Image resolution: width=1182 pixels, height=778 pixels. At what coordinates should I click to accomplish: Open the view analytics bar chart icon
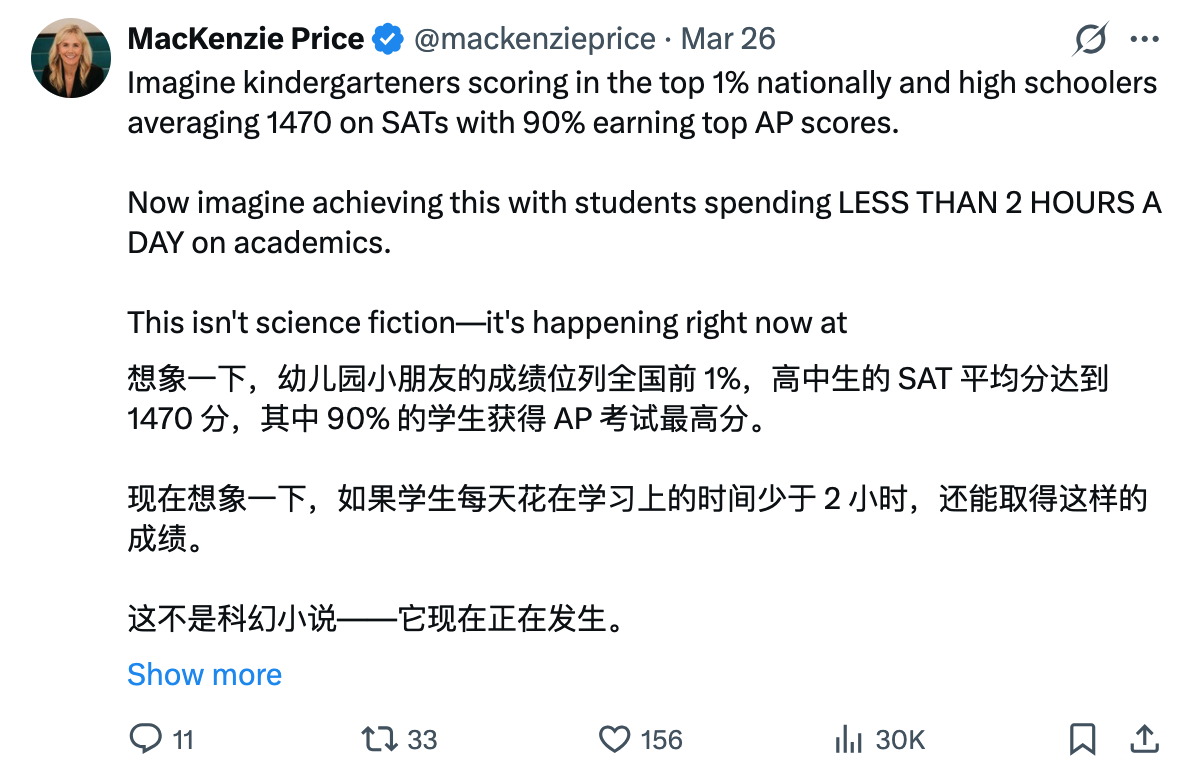[849, 740]
